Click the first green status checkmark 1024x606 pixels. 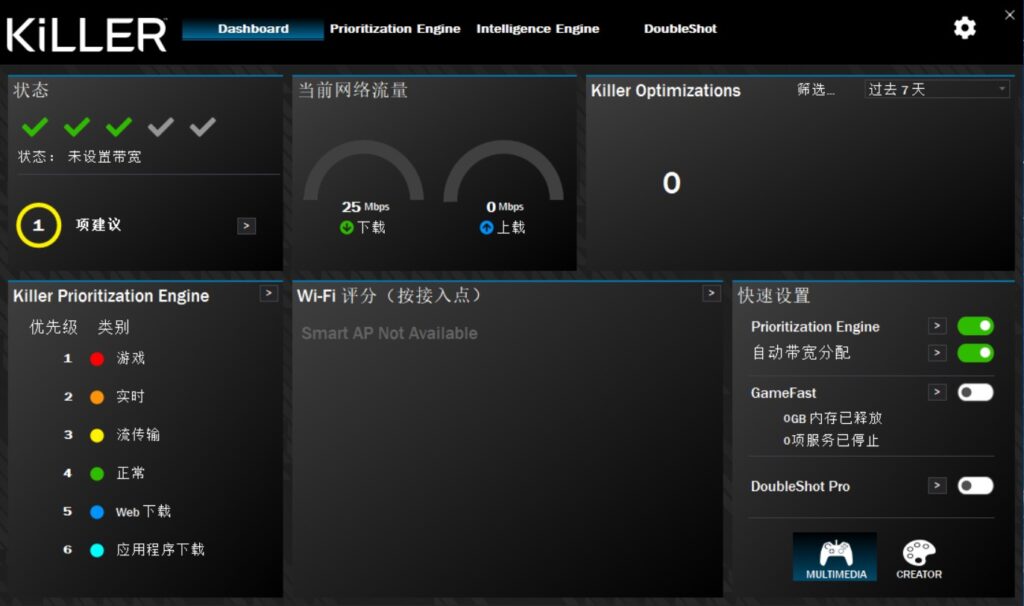point(36,127)
